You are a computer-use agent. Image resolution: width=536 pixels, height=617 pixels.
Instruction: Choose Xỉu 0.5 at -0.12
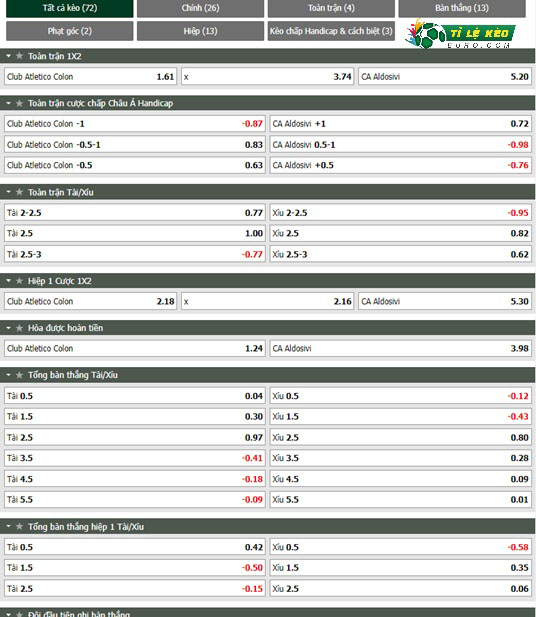[401, 396]
